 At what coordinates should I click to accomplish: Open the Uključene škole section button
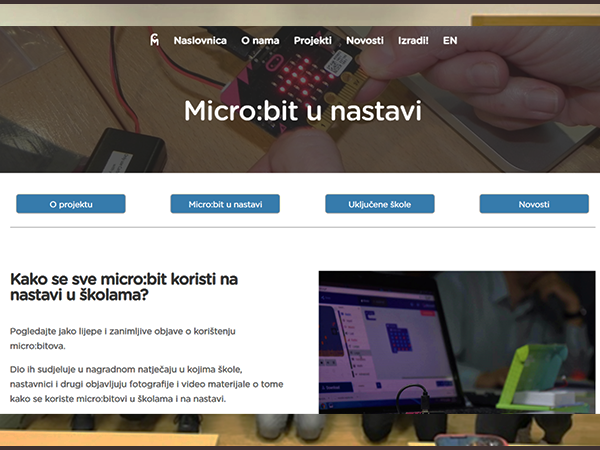(x=380, y=204)
